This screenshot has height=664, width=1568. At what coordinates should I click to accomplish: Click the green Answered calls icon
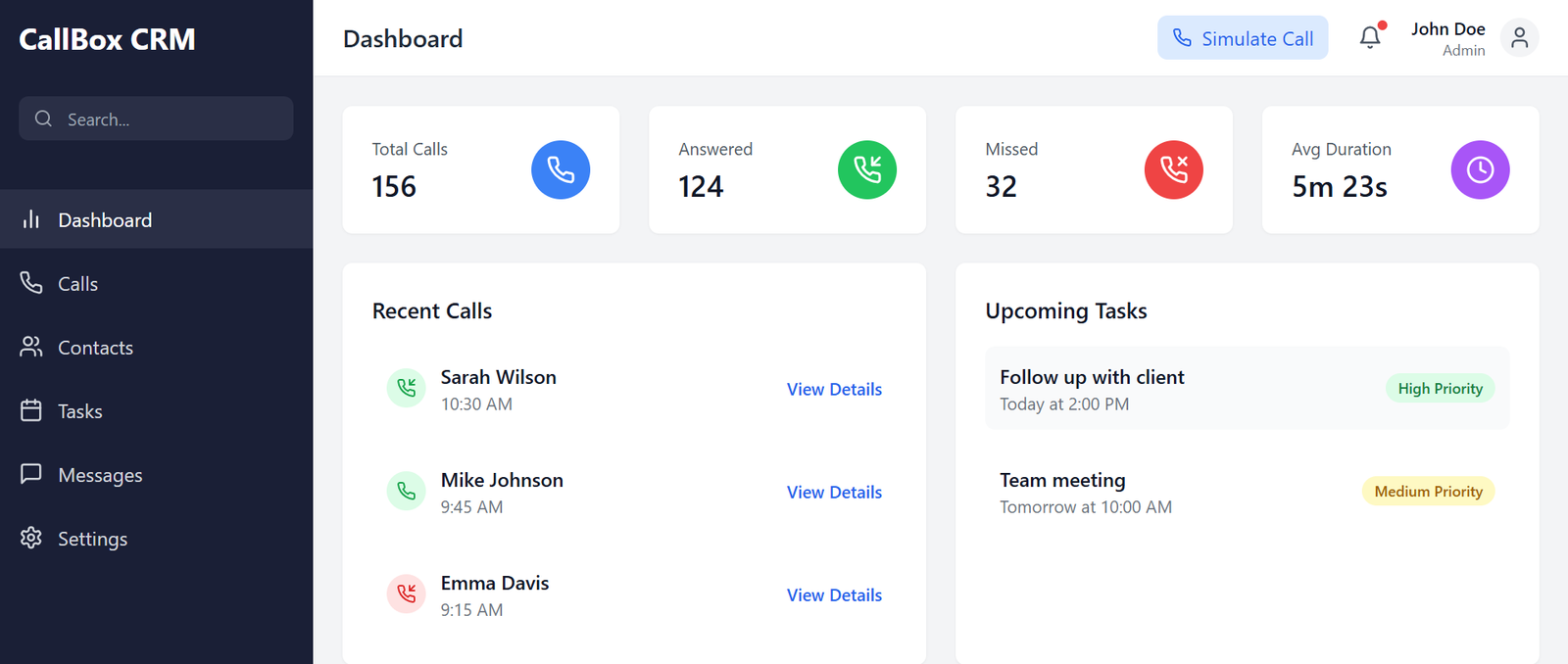pos(866,169)
